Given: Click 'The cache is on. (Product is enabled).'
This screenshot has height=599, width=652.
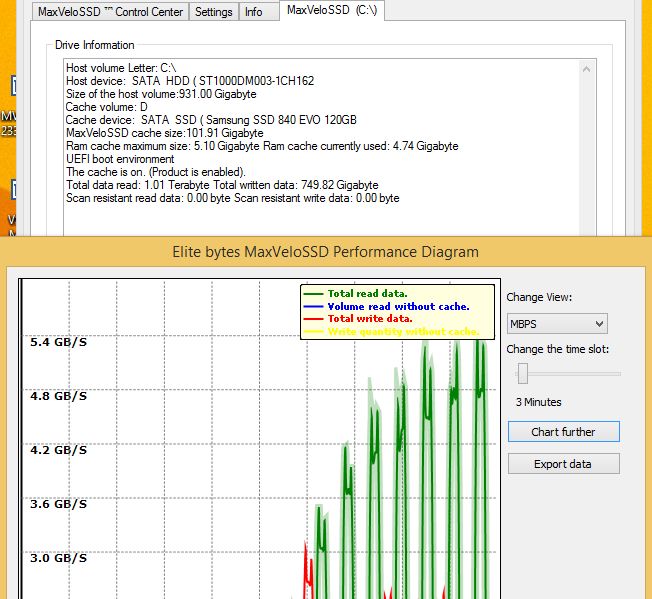Looking at the screenshot, I should [156, 172].
